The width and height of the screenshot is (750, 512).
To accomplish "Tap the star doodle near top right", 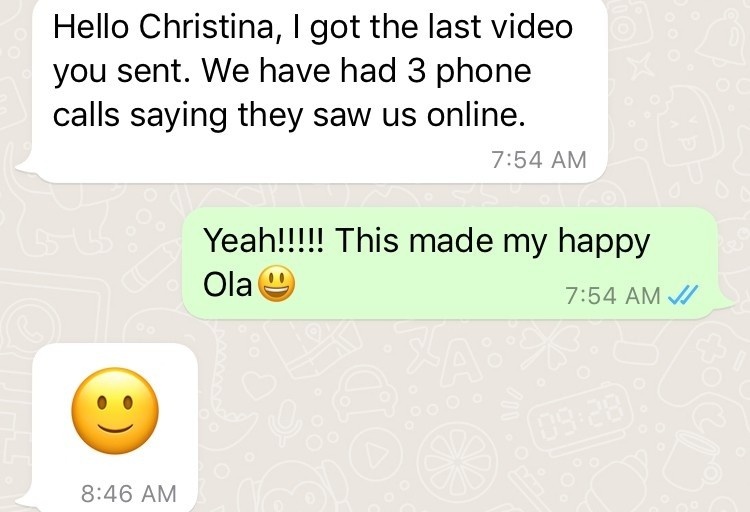I will tap(642, 66).
